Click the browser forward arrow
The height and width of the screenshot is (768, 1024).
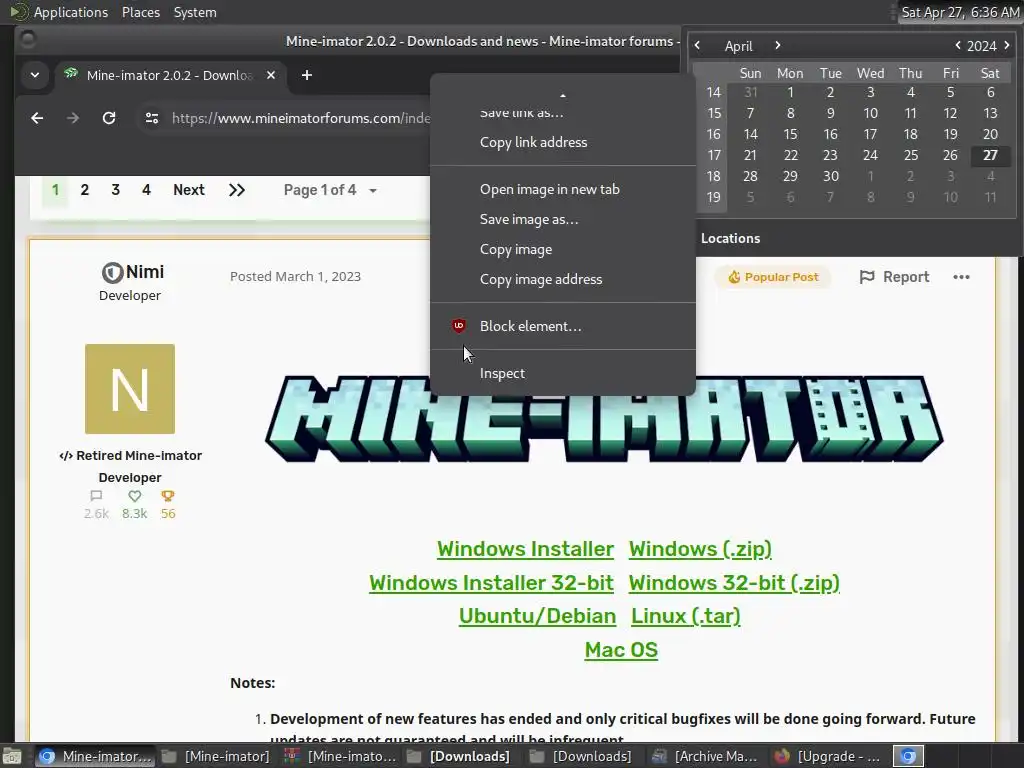[x=72, y=118]
